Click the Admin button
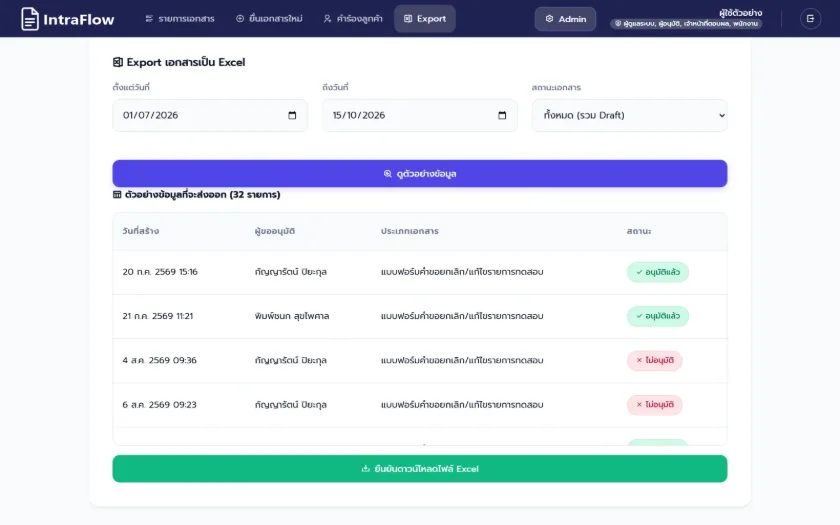The height and width of the screenshot is (525, 840). (565, 19)
